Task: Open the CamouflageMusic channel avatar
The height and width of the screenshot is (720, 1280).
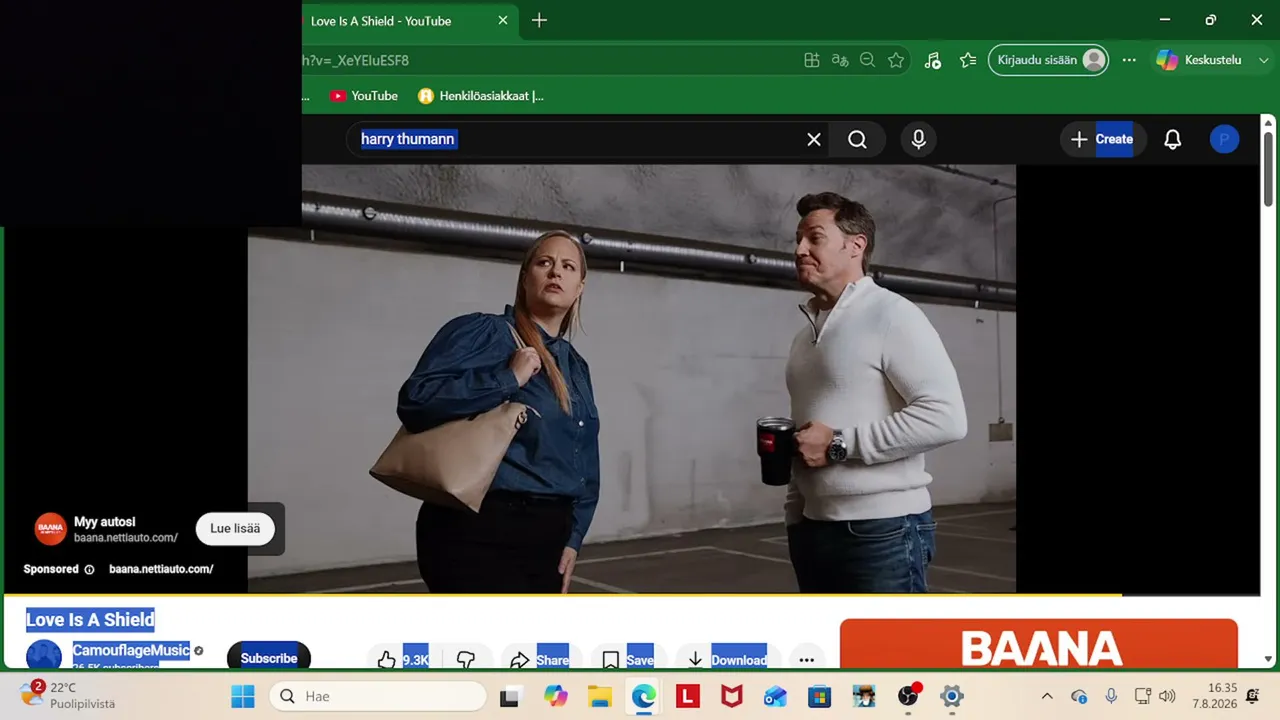Action: click(44, 655)
